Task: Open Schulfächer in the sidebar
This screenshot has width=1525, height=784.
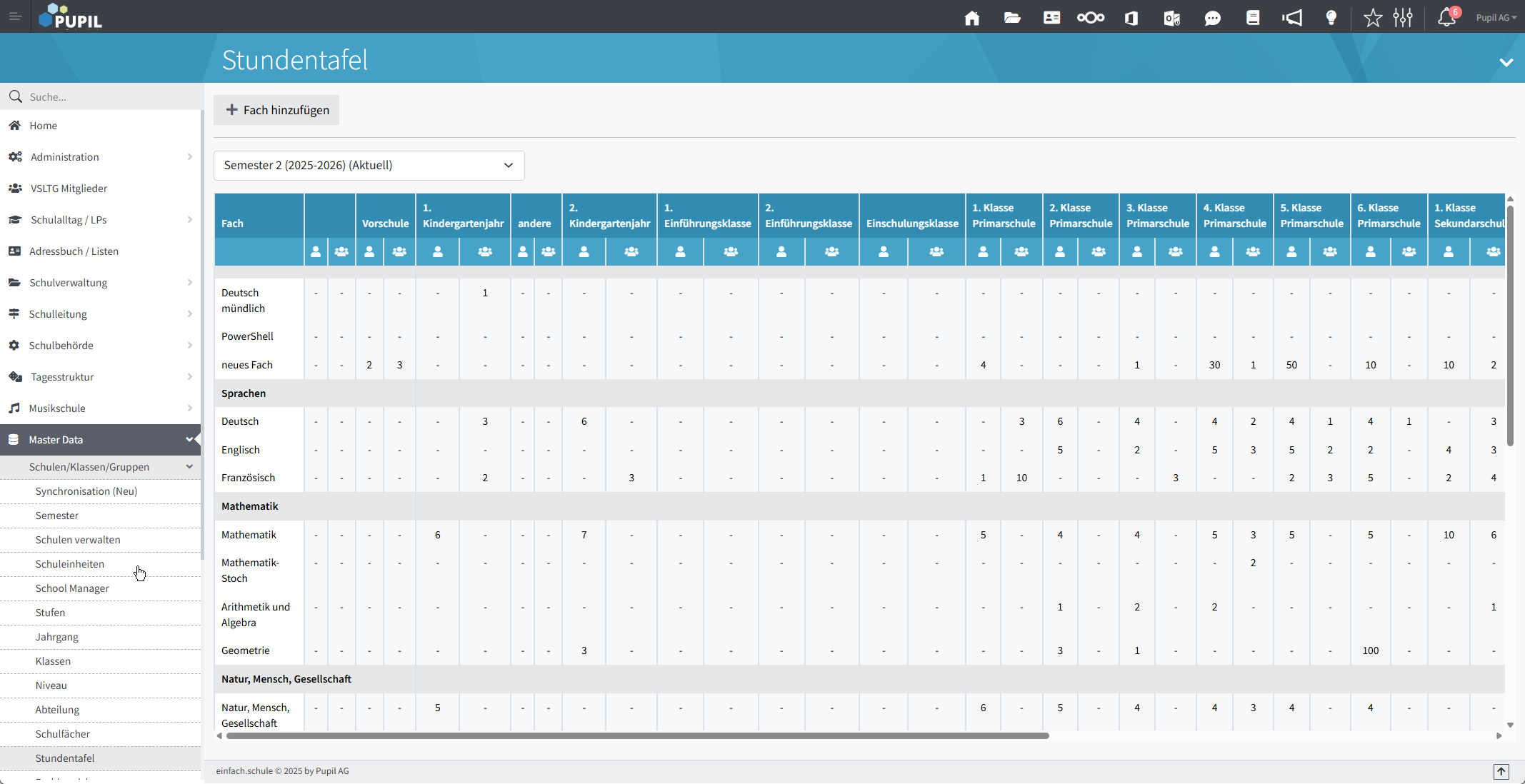Action: point(63,734)
